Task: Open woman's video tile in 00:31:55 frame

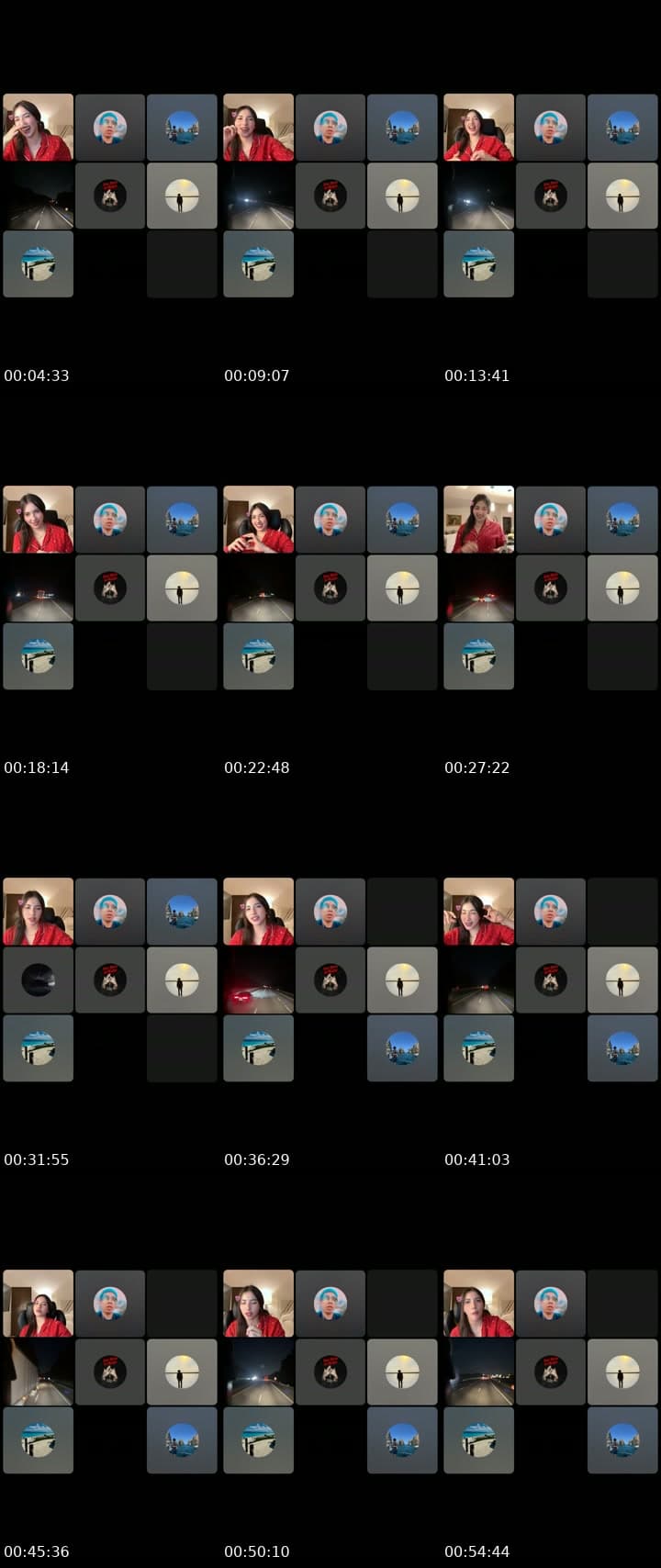Action: click(38, 912)
